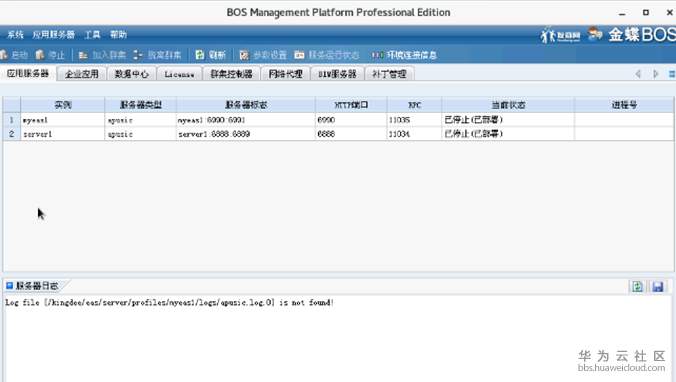Click apusic type cell in myeas1 row
The image size is (676, 382).
pos(141,120)
